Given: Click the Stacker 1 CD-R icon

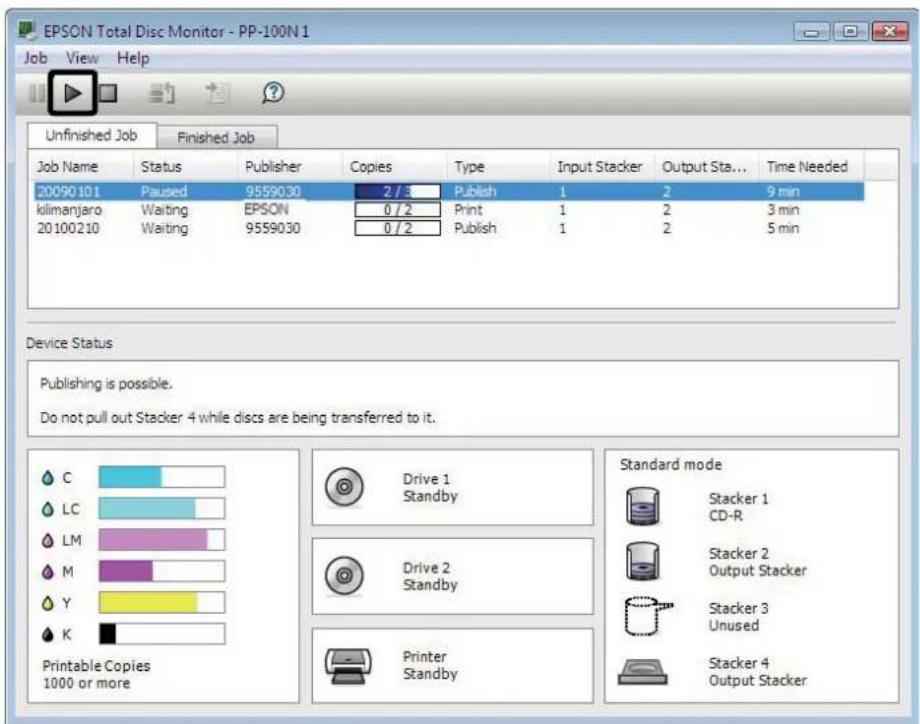Looking at the screenshot, I should [642, 506].
